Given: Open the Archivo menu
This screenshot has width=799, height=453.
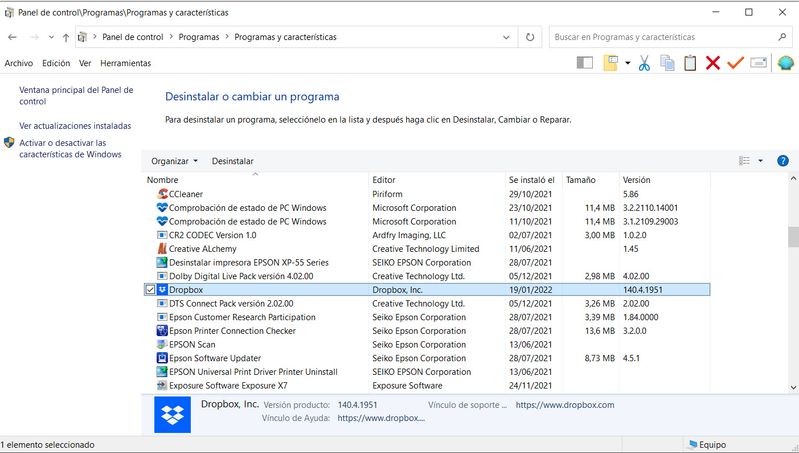Looking at the screenshot, I should coord(19,63).
